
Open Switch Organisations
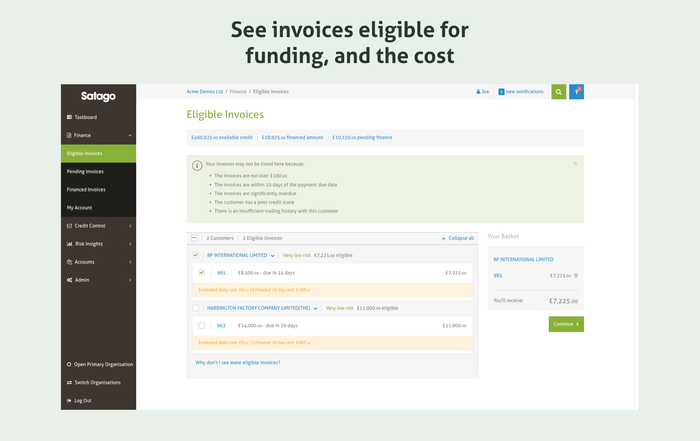(98, 383)
